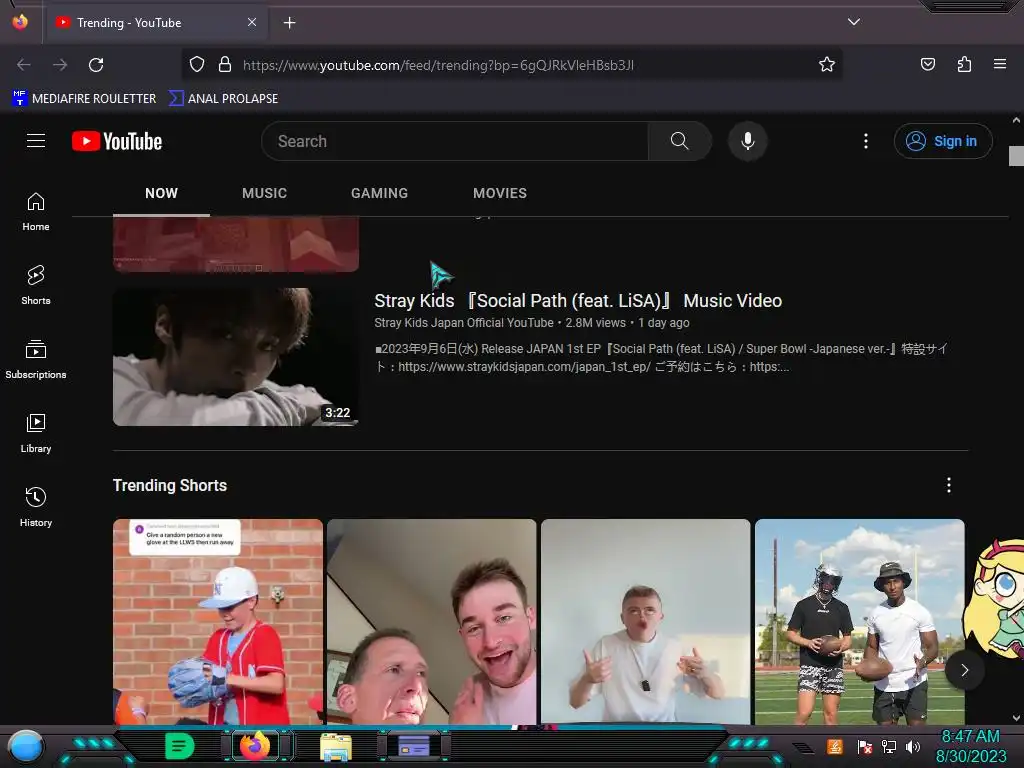Click the Sign in button
Screen dimensions: 1024x768
943,141
